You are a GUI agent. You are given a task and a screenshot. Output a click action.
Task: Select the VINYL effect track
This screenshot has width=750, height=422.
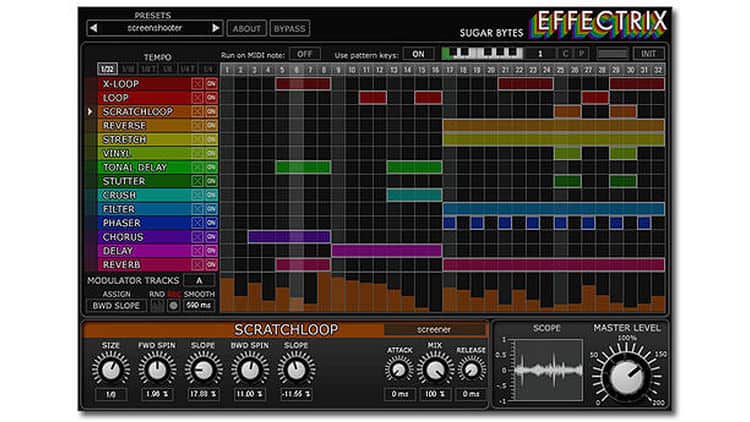(x=143, y=154)
